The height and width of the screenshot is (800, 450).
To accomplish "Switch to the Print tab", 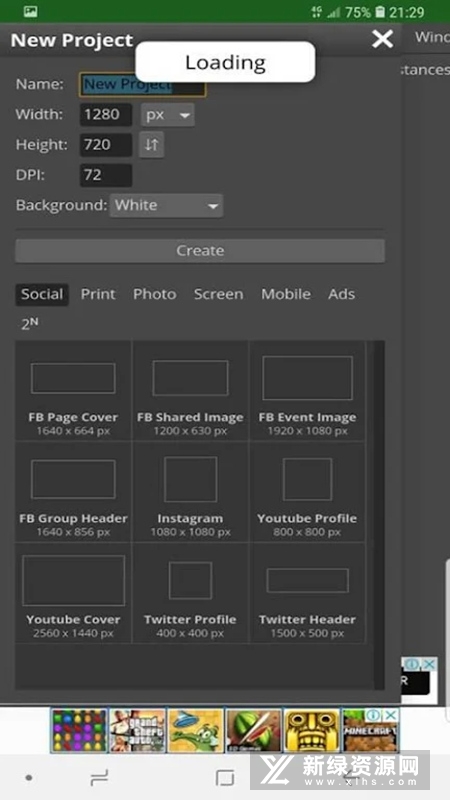I will (x=98, y=294).
